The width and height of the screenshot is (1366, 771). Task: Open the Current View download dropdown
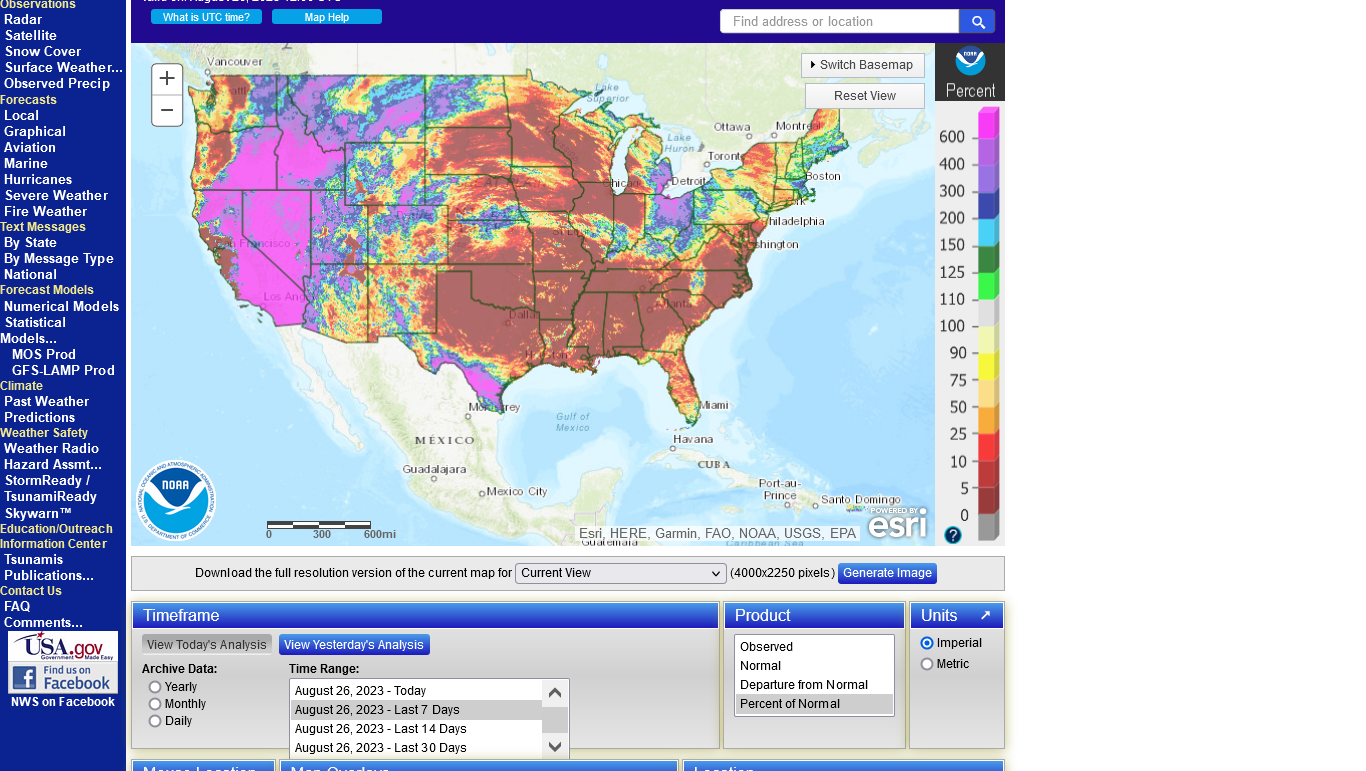(621, 573)
